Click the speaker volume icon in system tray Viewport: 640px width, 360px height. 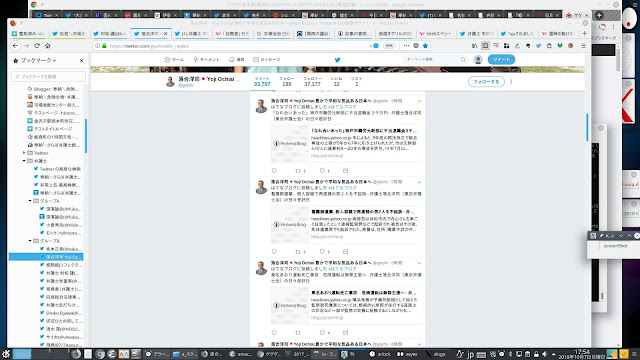(544, 354)
